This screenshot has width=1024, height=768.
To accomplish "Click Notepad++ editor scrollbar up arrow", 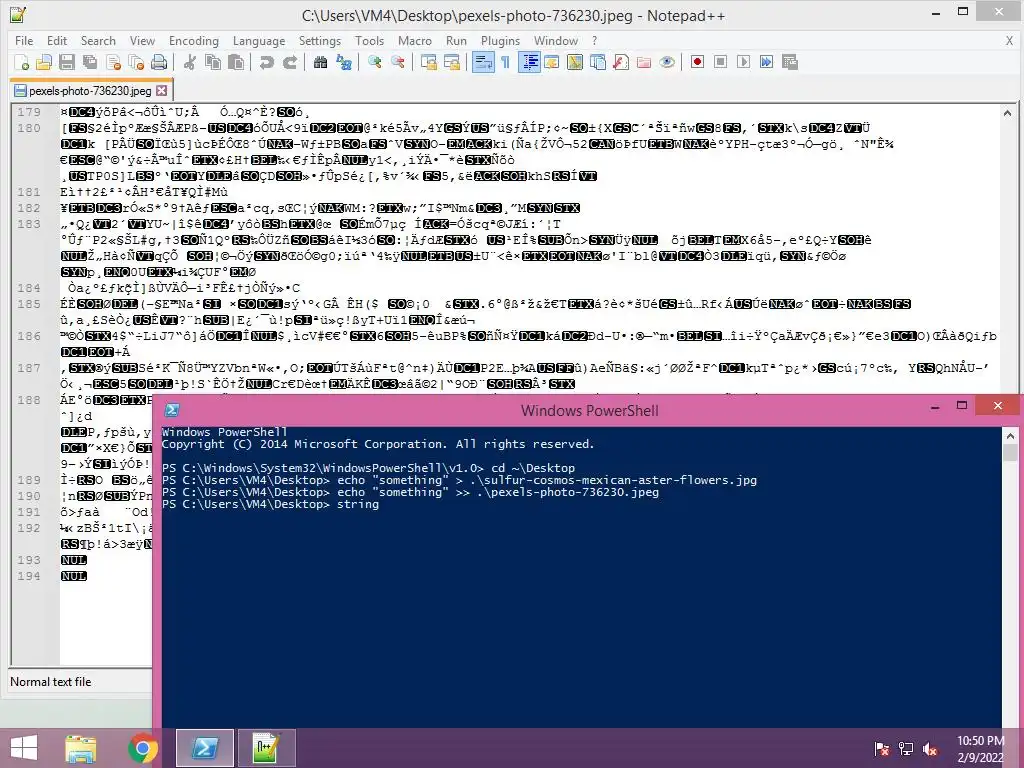I will click(1007, 113).
